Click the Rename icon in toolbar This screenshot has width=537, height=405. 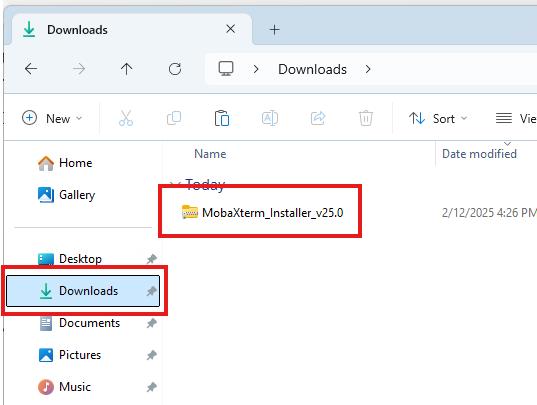[270, 118]
